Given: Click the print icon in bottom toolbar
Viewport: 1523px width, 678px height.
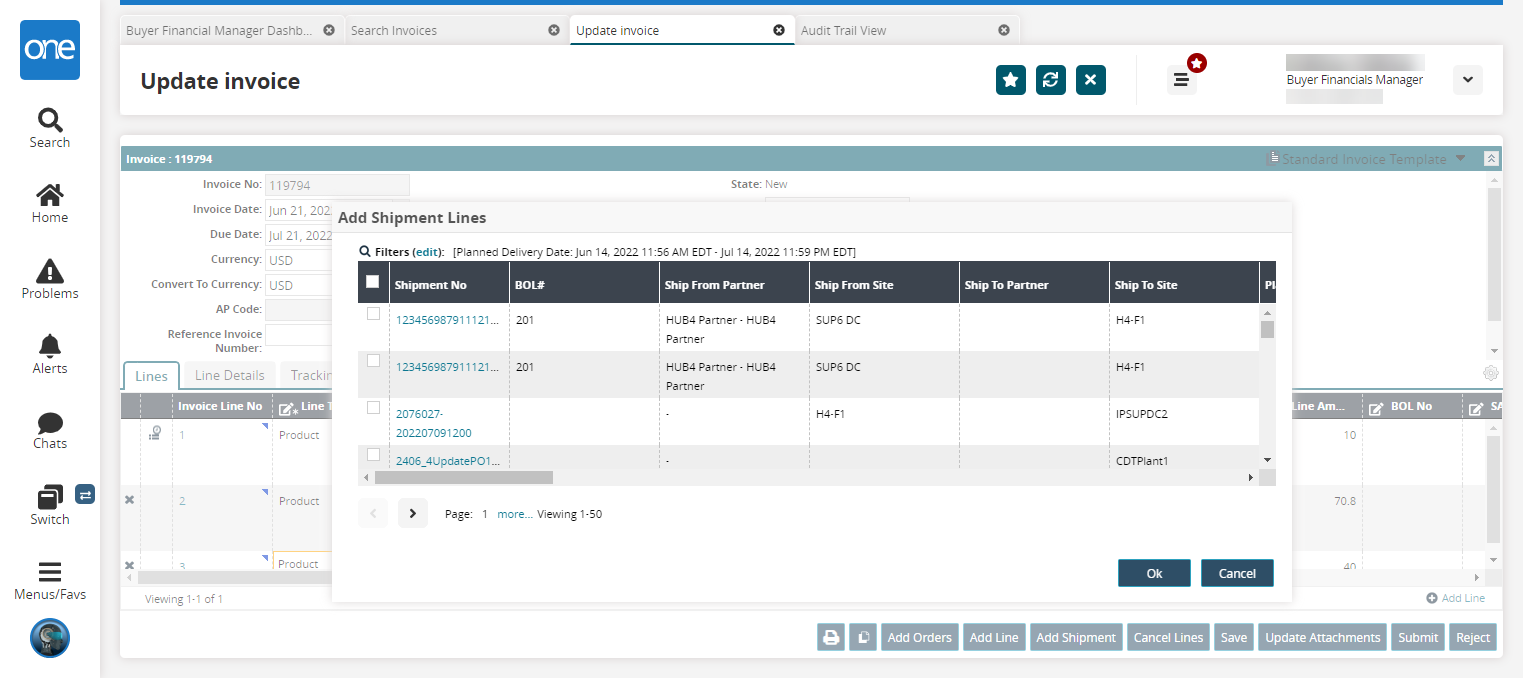Looking at the screenshot, I should 831,638.
